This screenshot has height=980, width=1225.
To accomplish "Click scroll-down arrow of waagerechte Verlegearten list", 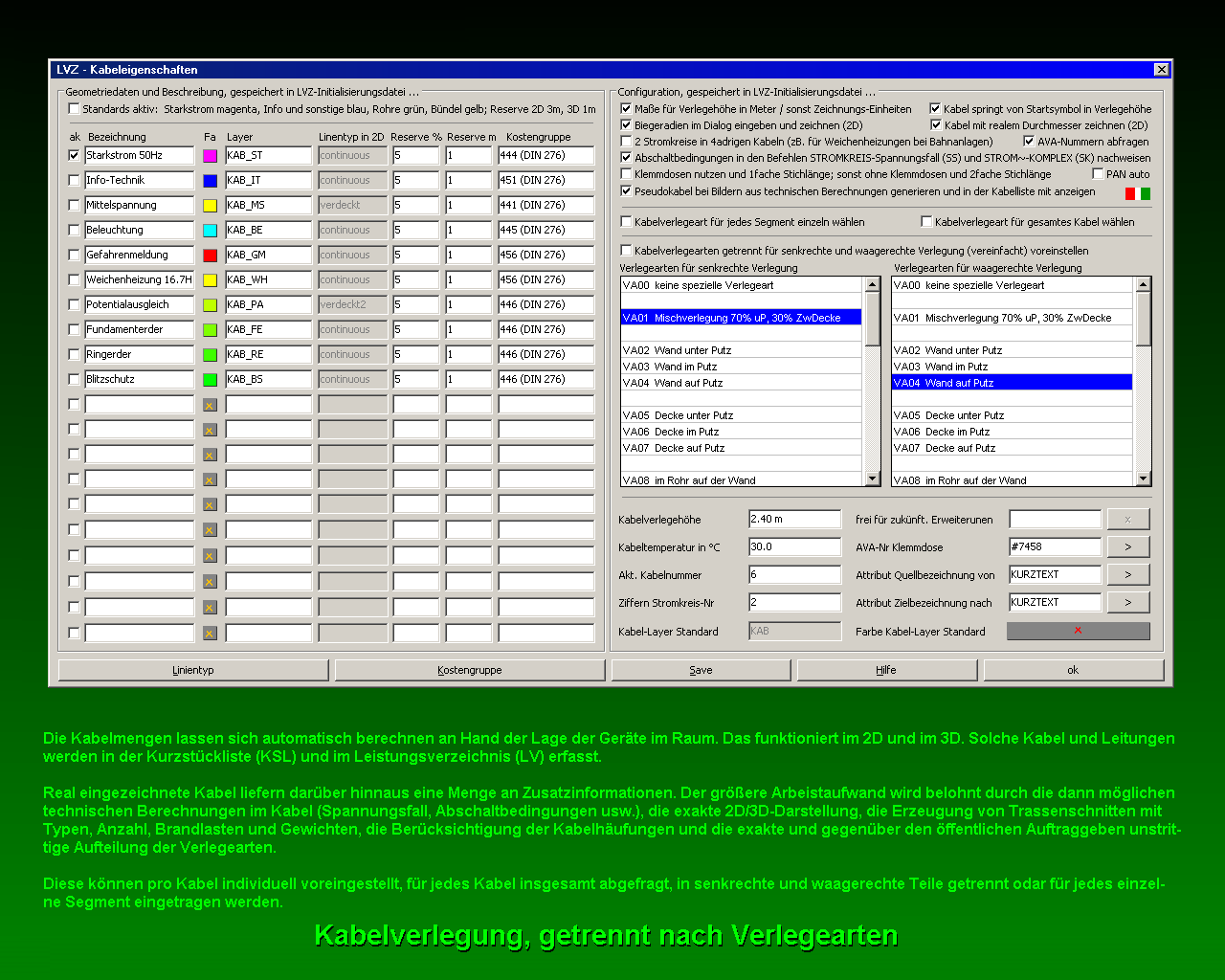I will click(1143, 479).
